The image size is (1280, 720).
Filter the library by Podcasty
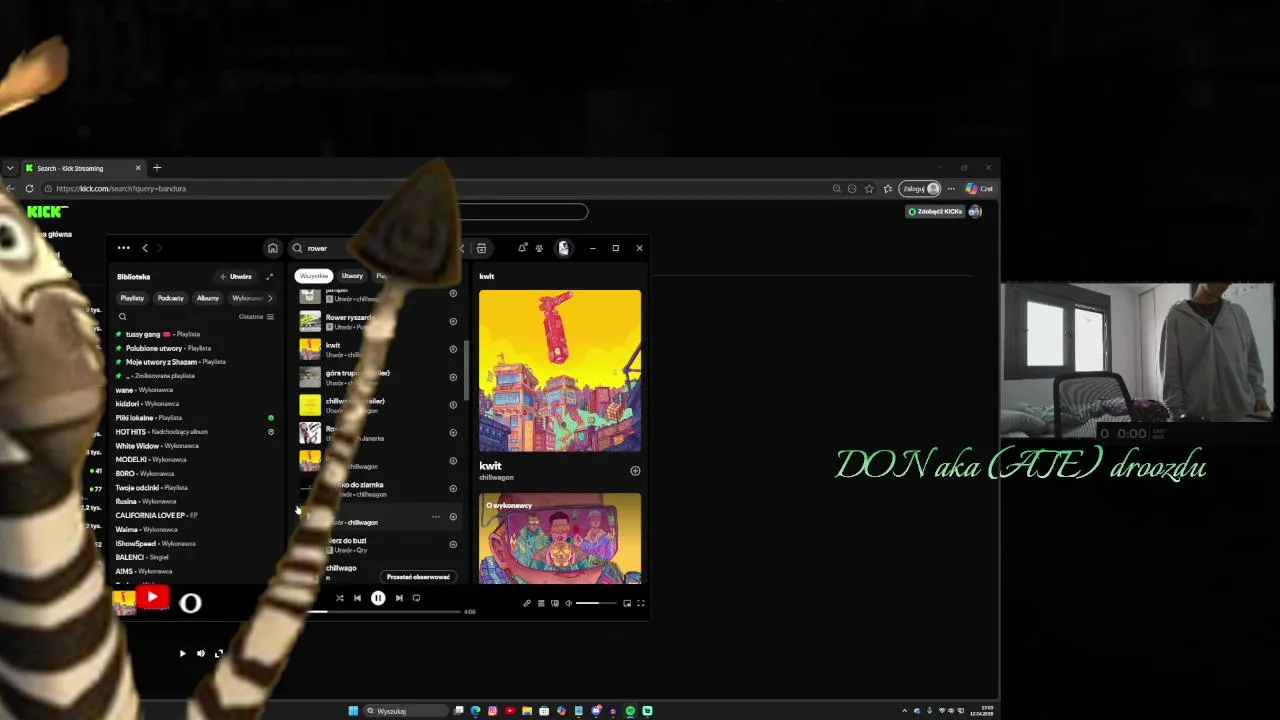click(170, 298)
